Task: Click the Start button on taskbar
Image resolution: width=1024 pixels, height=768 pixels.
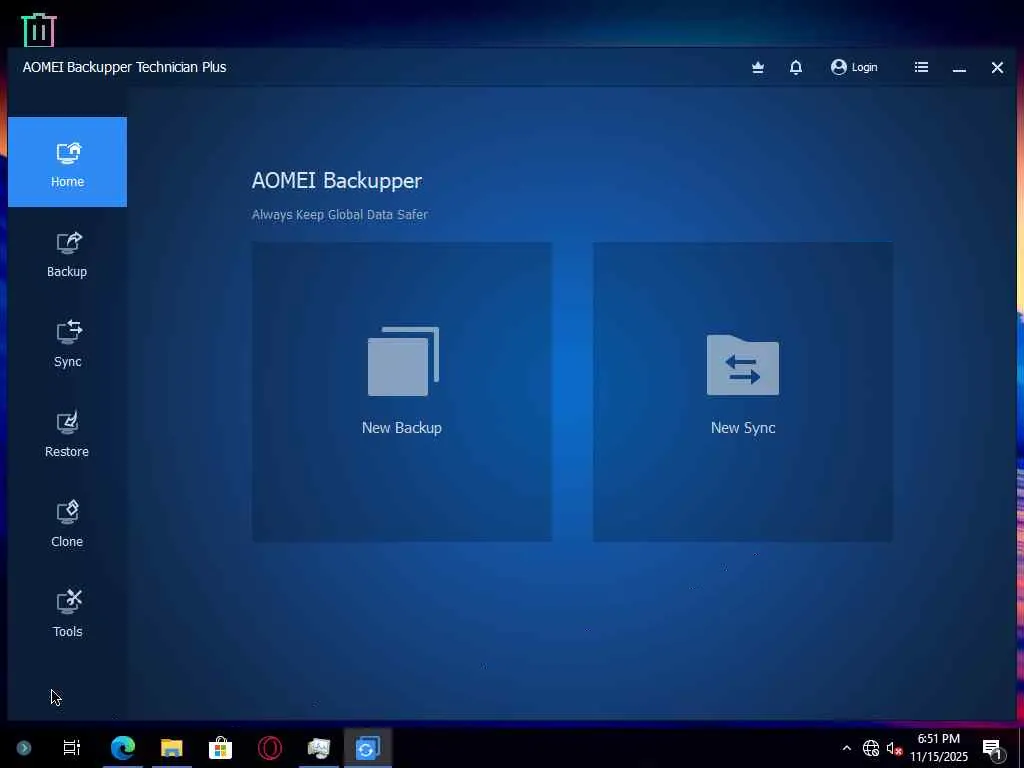Action: click(x=24, y=748)
